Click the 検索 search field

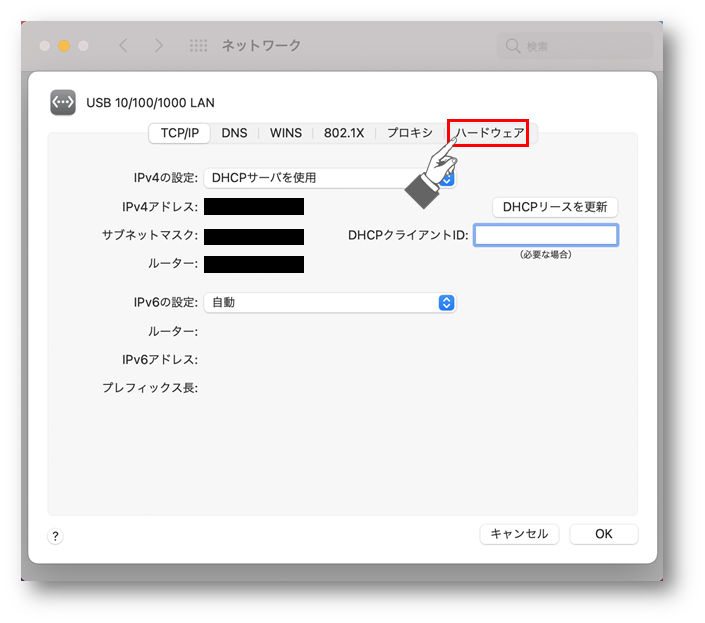[x=575, y=46]
